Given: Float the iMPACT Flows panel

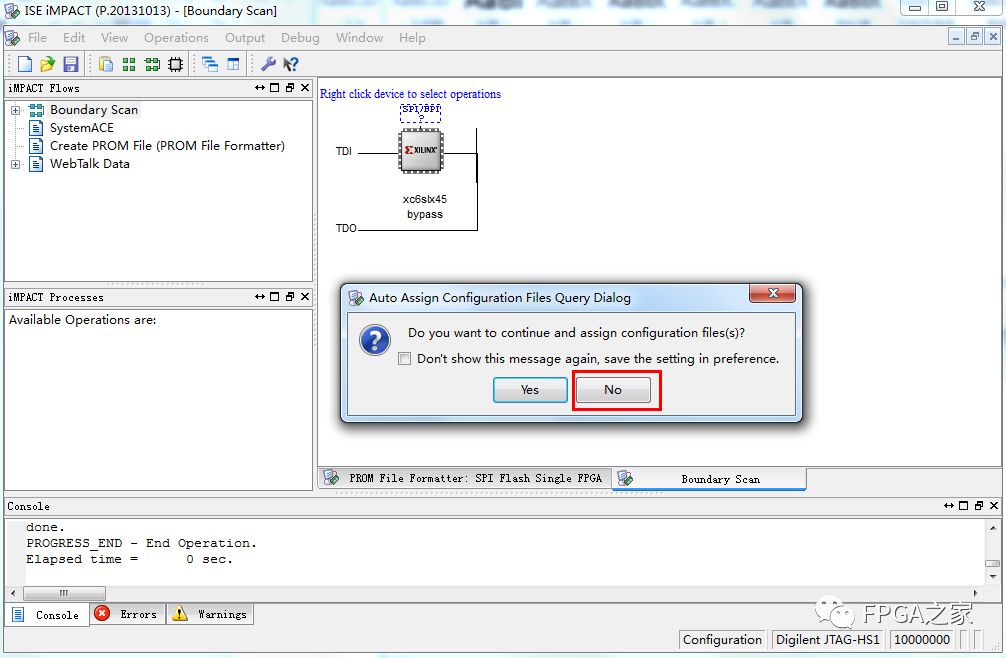Looking at the screenshot, I should click(x=289, y=88).
